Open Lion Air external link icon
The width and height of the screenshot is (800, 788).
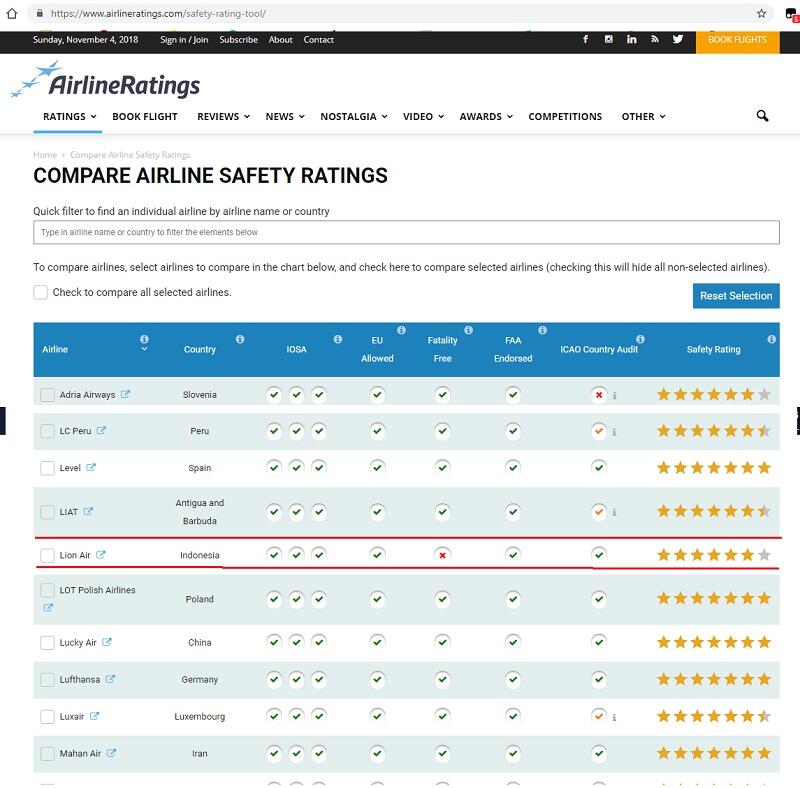click(100, 555)
